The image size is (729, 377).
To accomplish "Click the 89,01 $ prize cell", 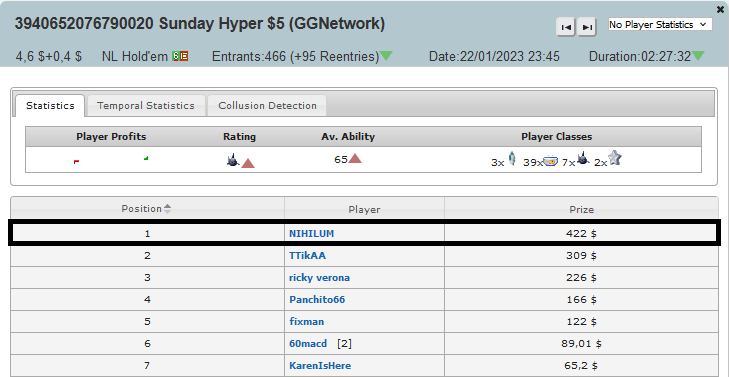I will click(581, 344).
